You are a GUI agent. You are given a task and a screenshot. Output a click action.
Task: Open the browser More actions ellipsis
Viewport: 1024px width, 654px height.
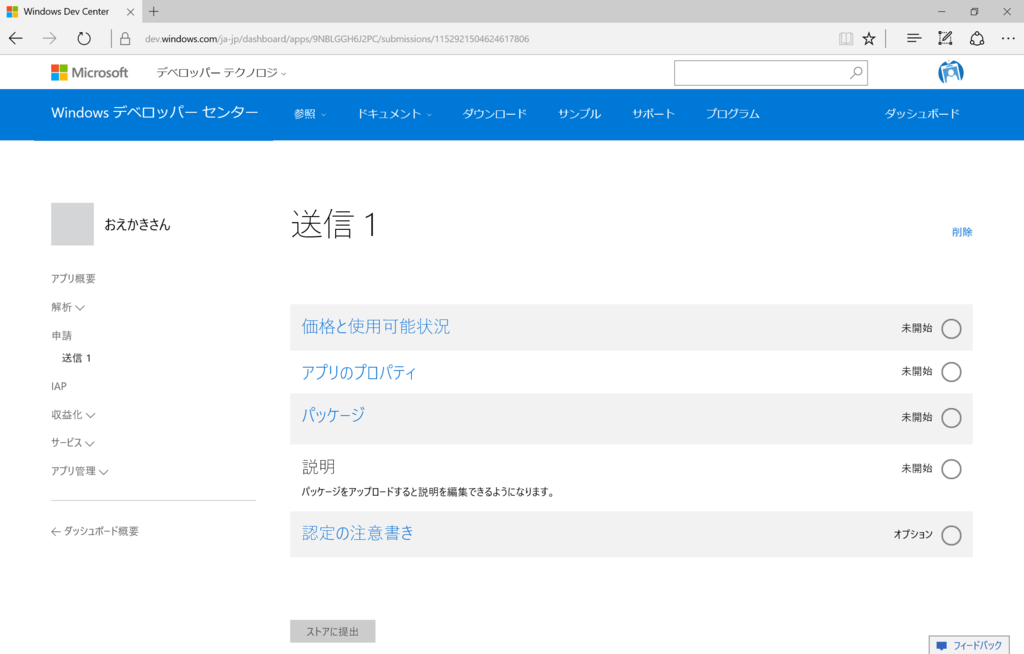point(1008,39)
